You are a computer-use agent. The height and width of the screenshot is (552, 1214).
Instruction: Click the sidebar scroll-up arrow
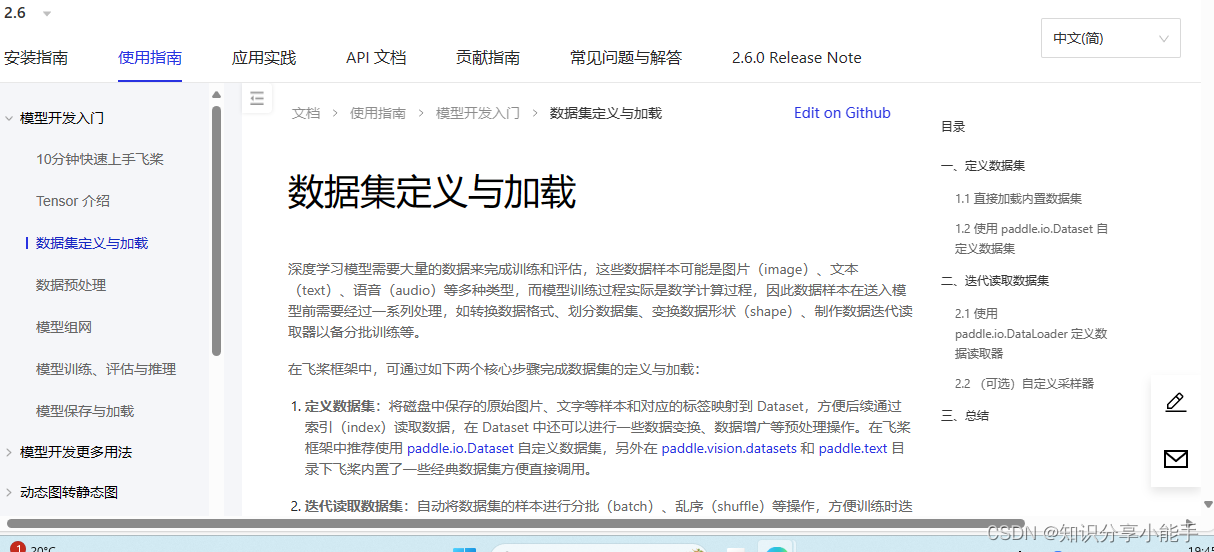(216, 95)
